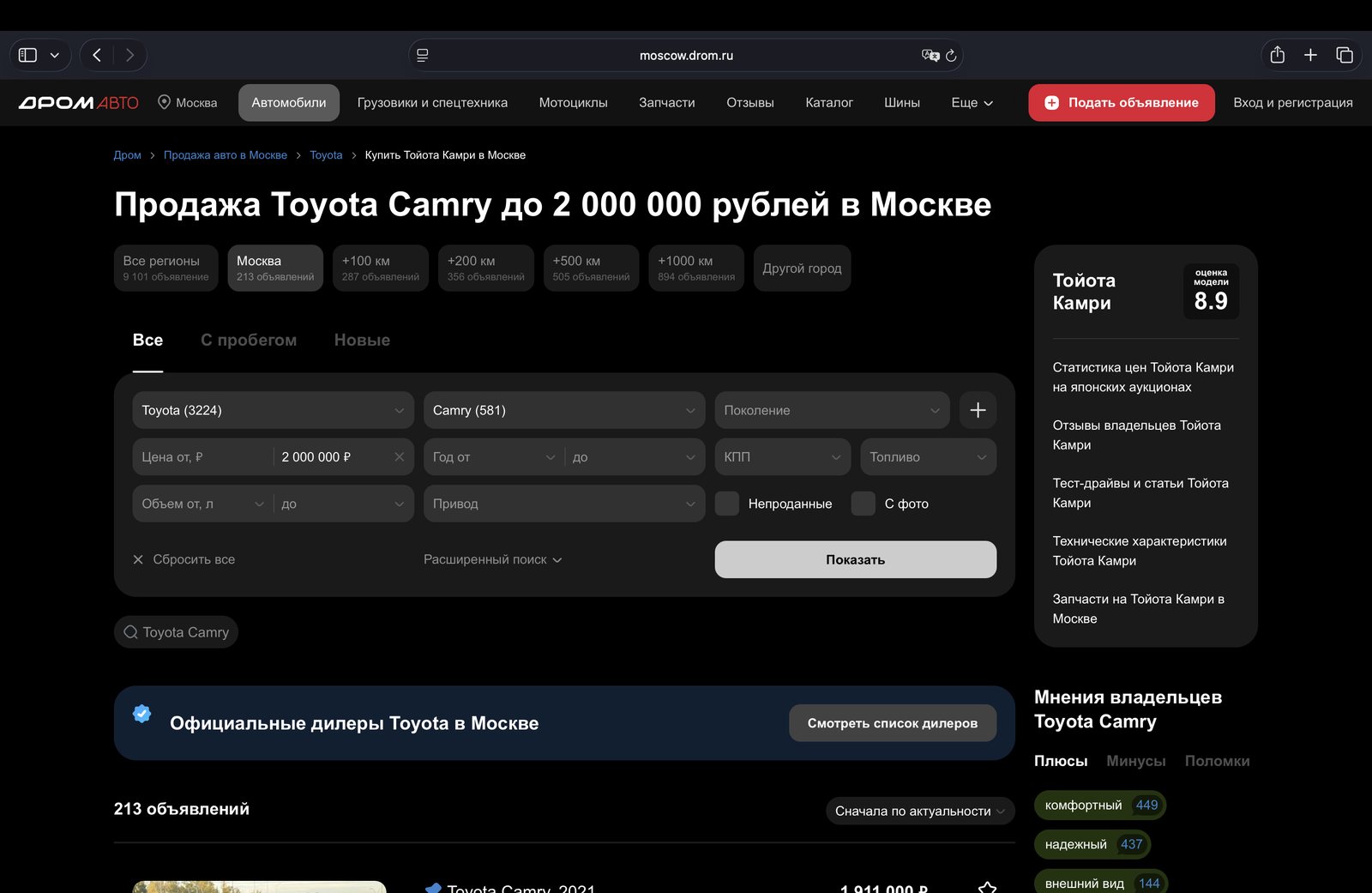Image resolution: width=1372 pixels, height=893 pixels.
Task: Click the location pin next to Москва
Action: coord(164,102)
